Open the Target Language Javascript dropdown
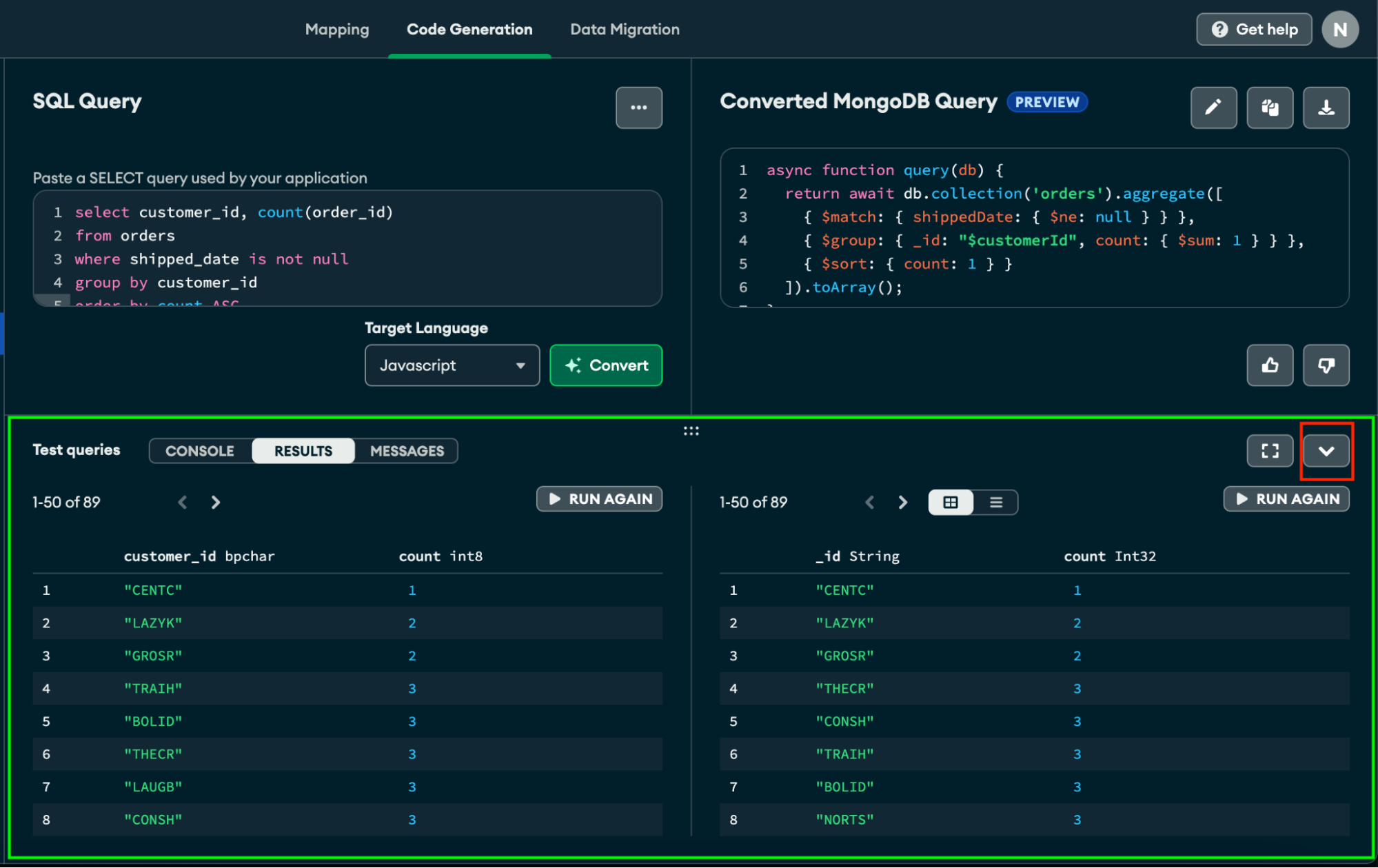 (452, 365)
